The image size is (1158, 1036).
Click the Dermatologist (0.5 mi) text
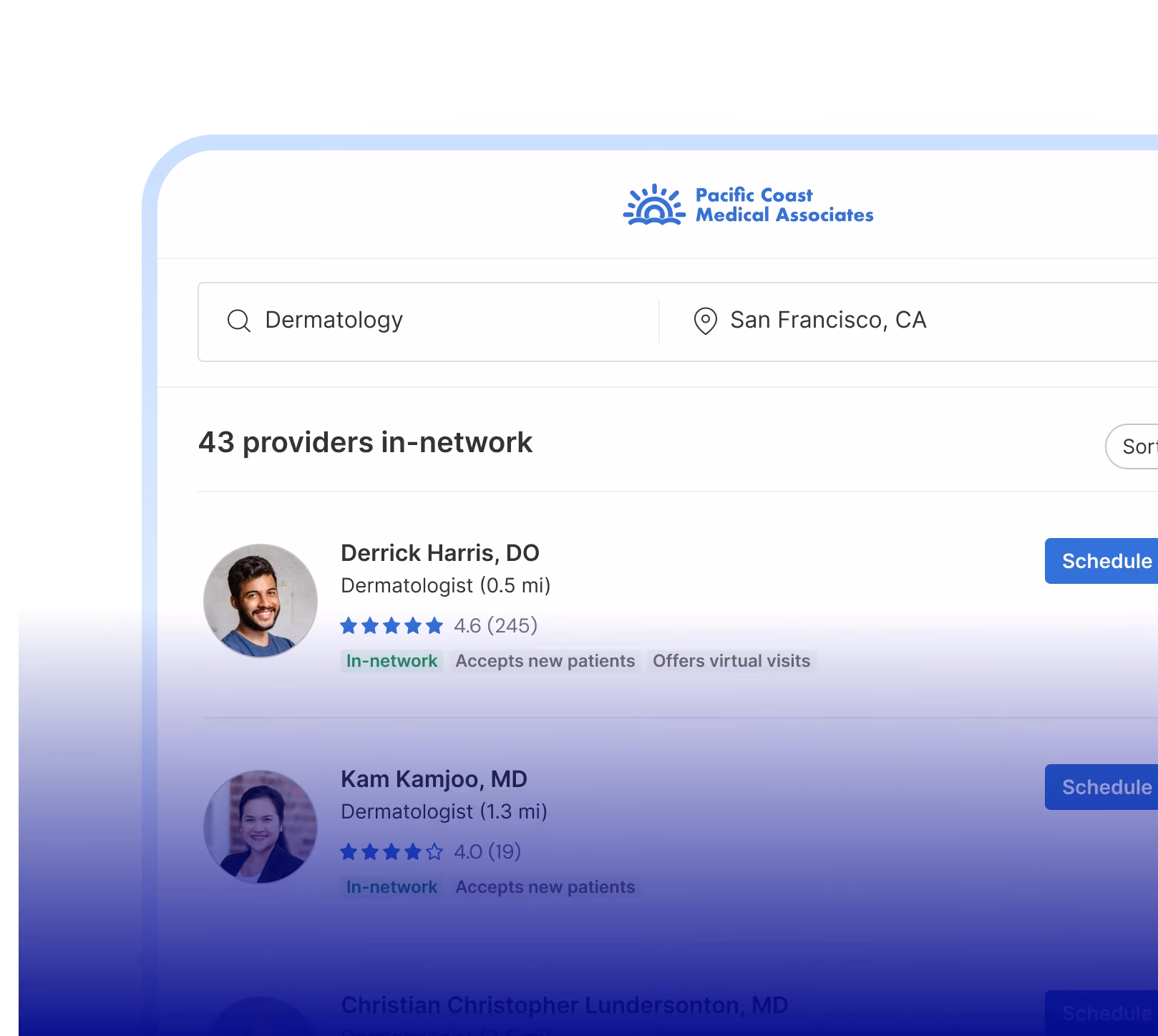point(445,586)
